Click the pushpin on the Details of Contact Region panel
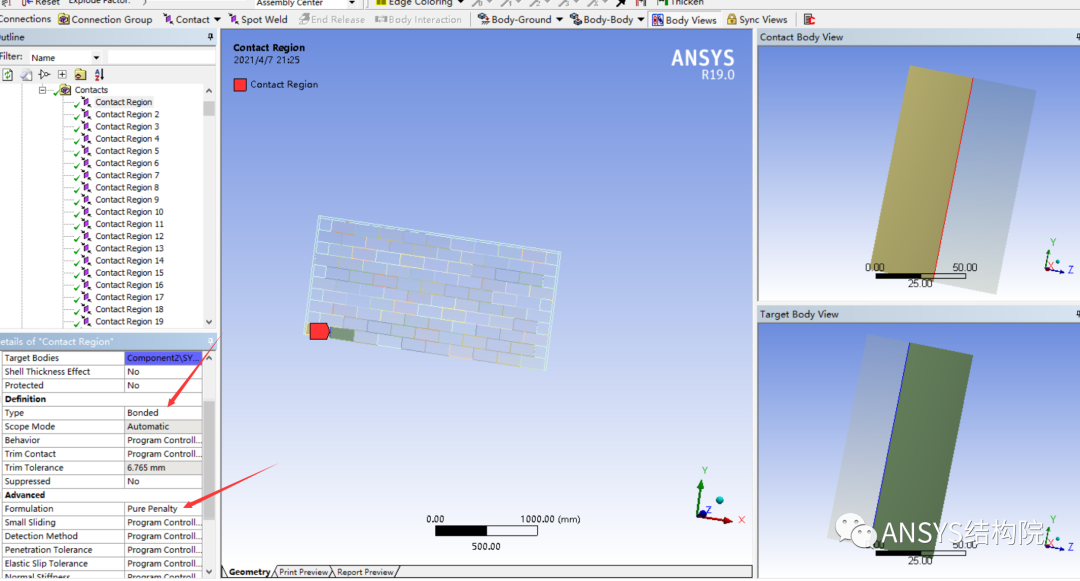 pyautogui.click(x=210, y=341)
